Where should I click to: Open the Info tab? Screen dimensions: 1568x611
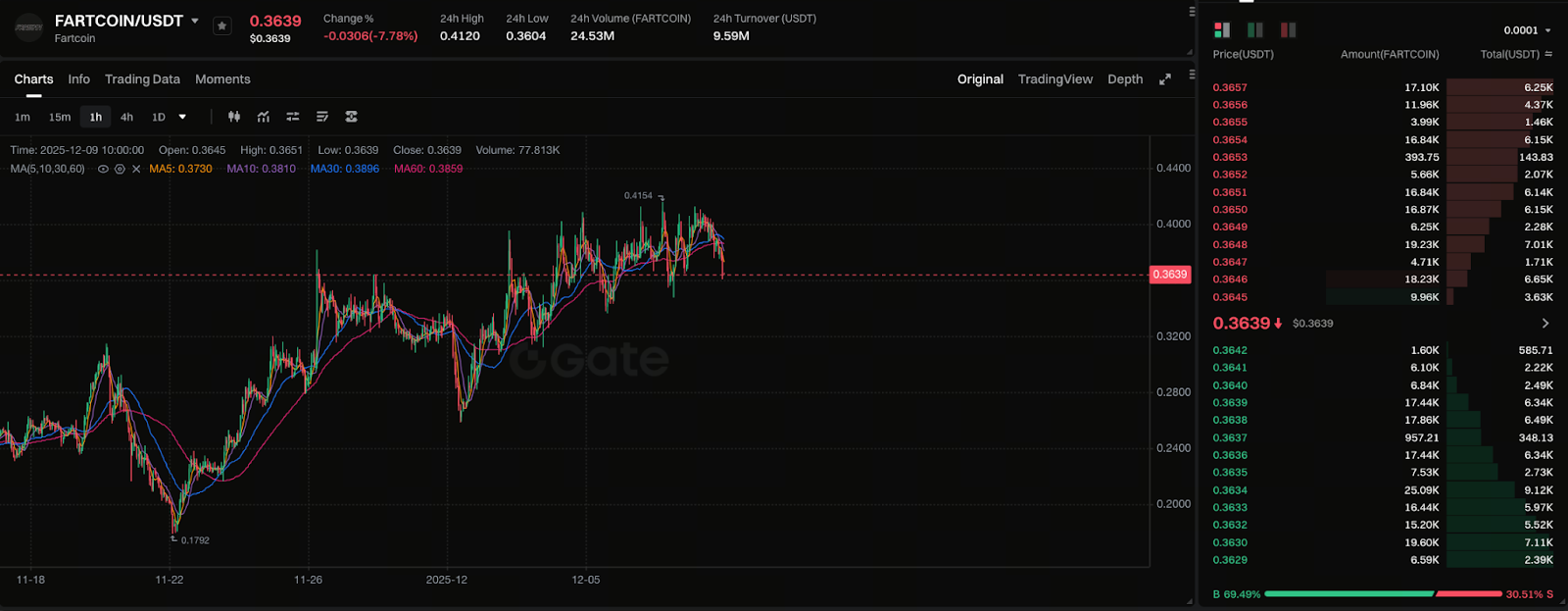[x=78, y=79]
